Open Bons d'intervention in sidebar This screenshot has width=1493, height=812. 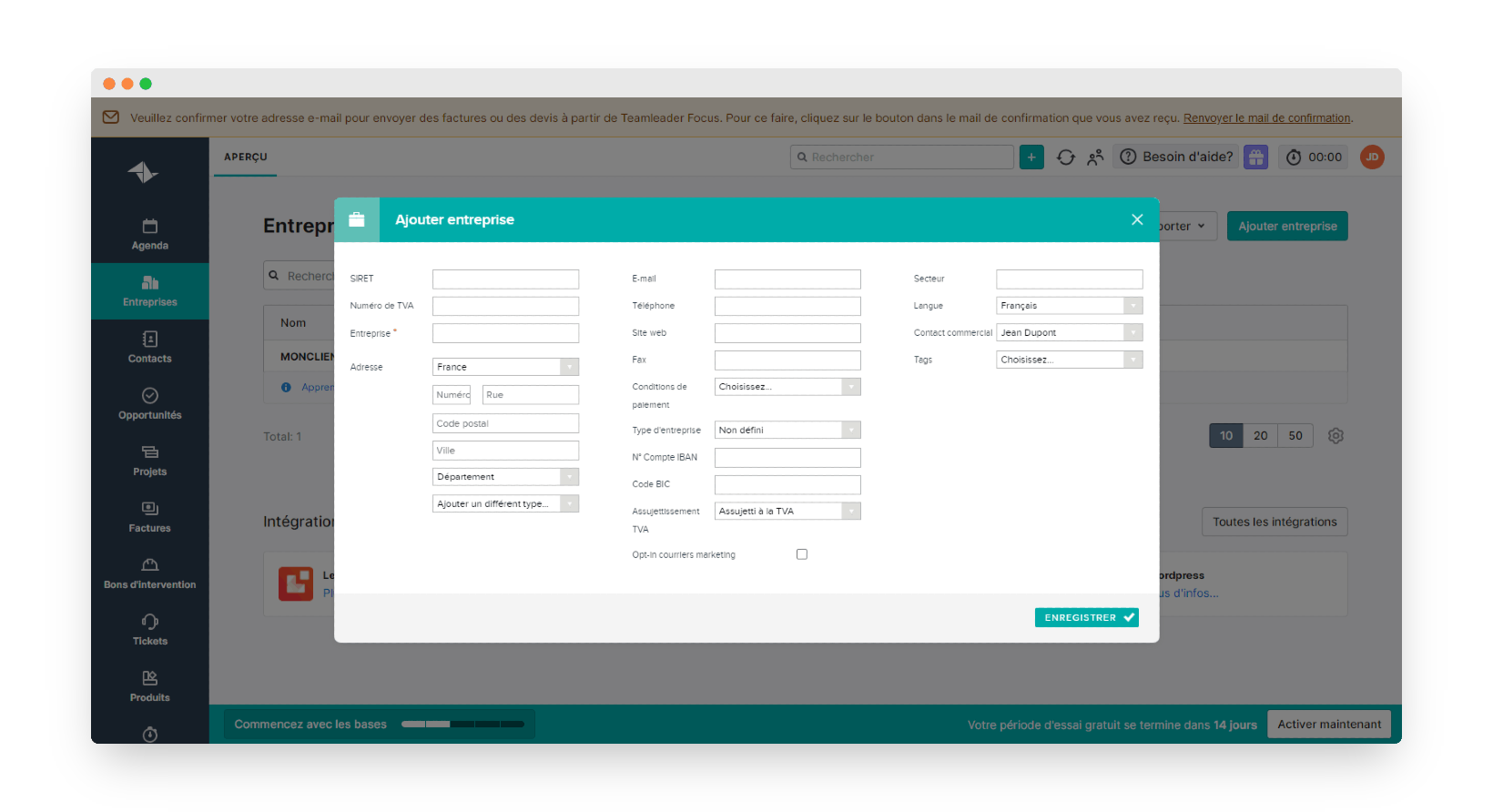149,573
